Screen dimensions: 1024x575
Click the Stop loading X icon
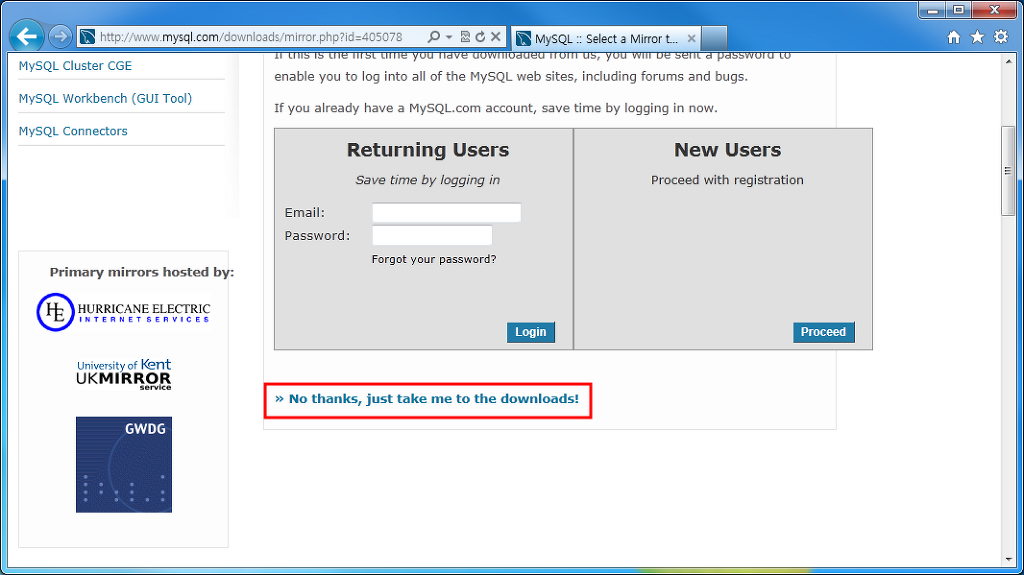(x=496, y=37)
